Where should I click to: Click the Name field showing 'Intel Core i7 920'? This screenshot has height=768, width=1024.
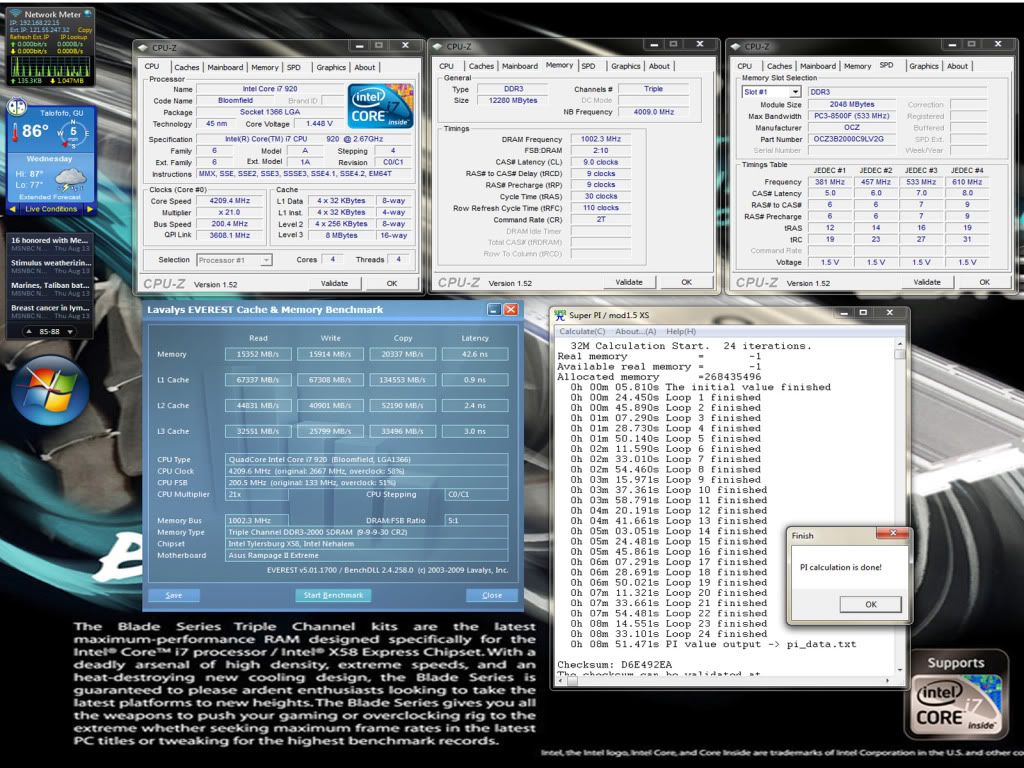(270, 89)
